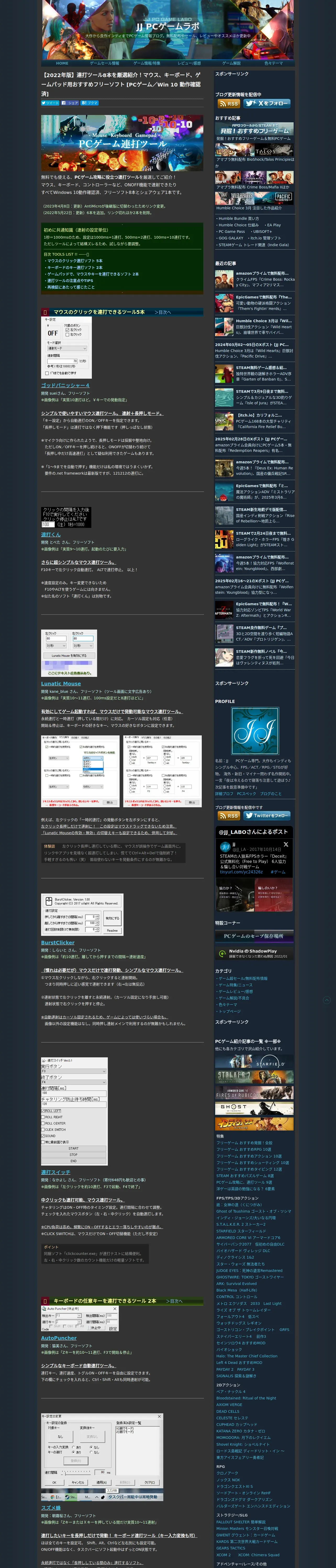Open the 実行ボタン F3 dropdown
This screenshot has width=336, height=1568.
point(73,1071)
